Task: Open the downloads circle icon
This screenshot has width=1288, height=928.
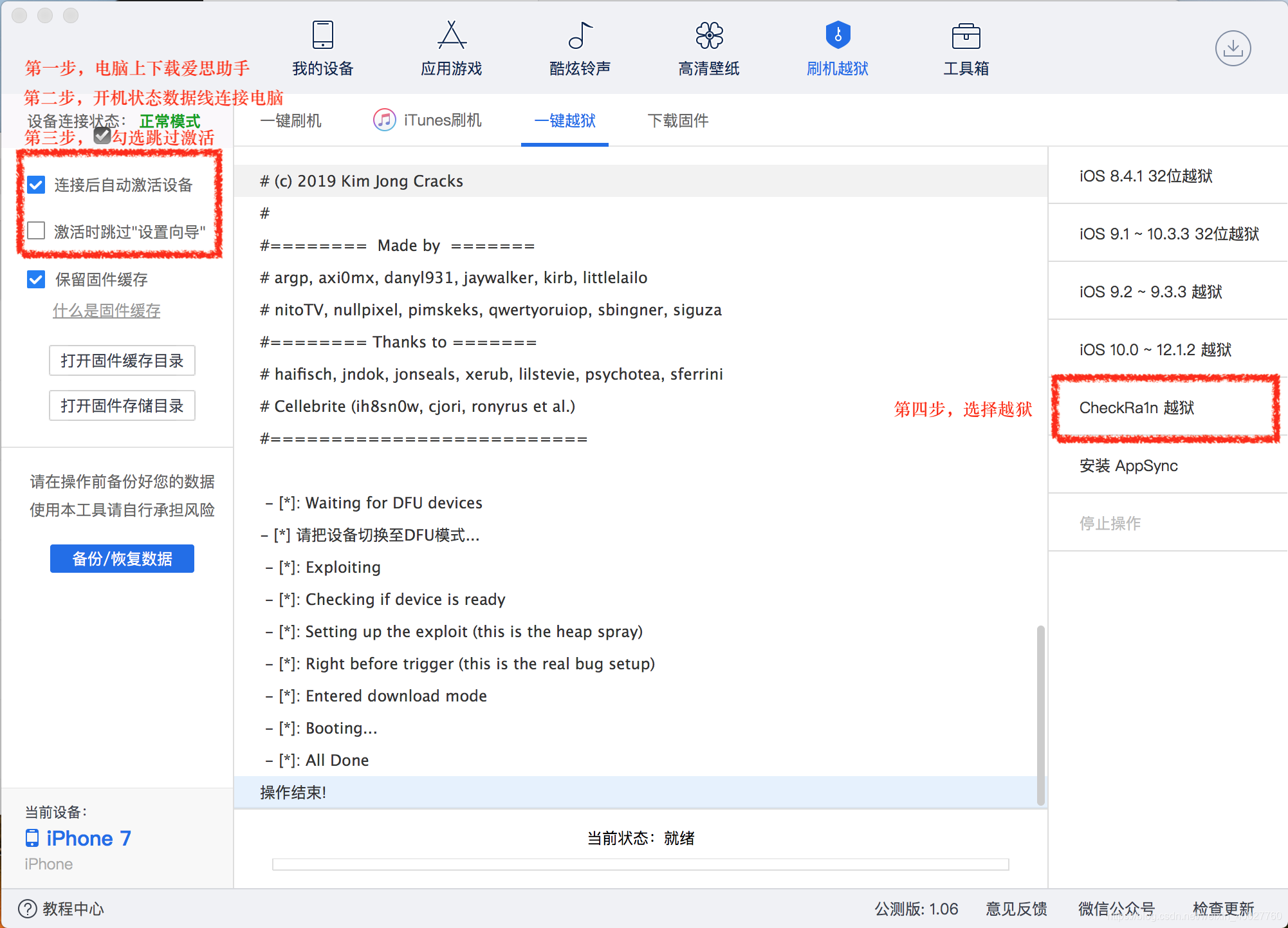Action: 1233,48
